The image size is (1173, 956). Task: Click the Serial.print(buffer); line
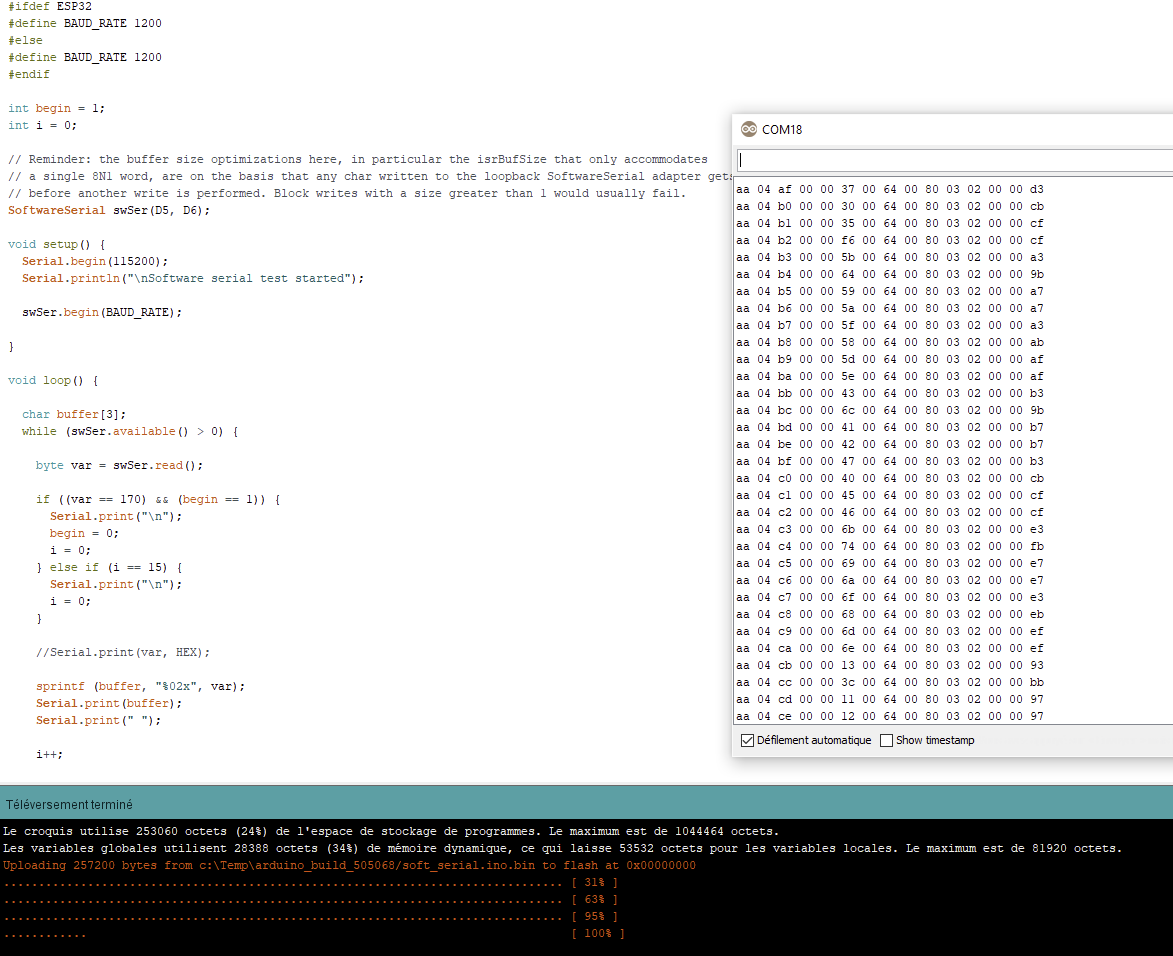109,703
